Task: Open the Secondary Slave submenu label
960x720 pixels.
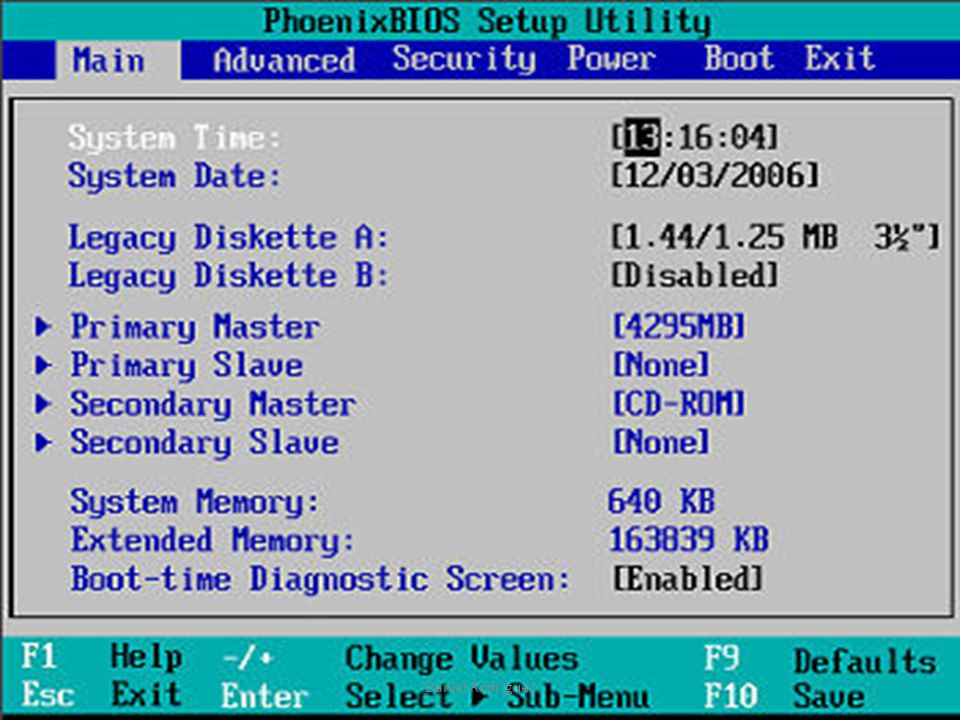Action: pos(204,443)
